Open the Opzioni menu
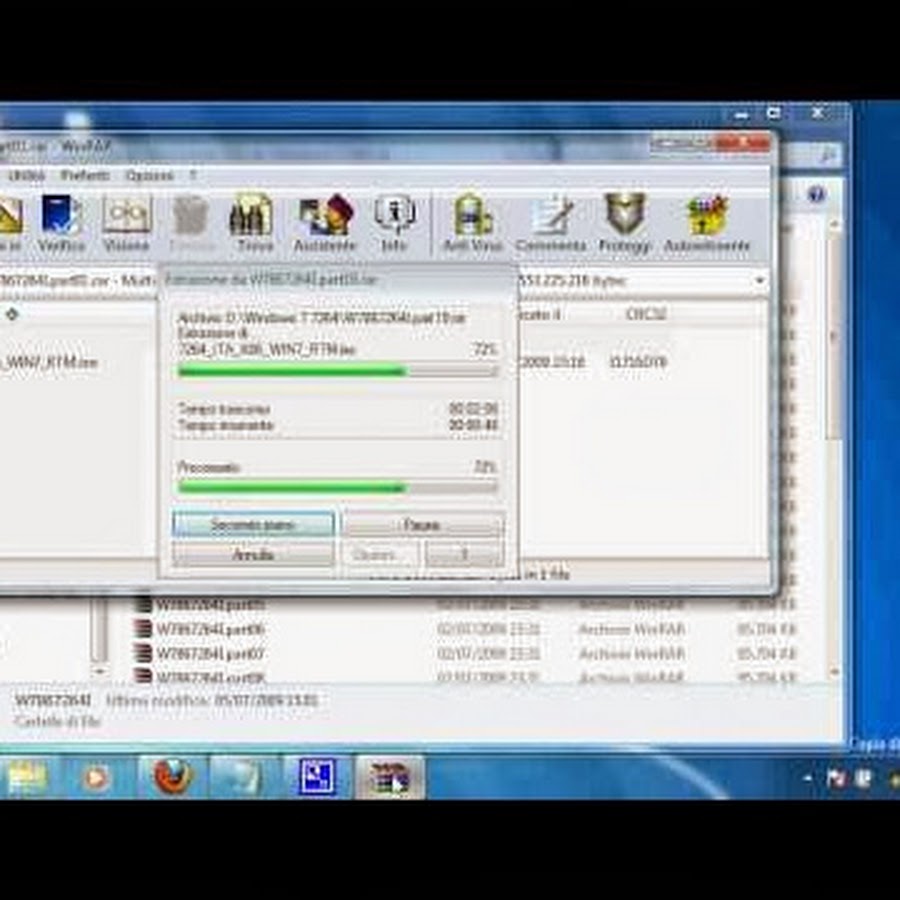This screenshot has width=900, height=900. point(149,175)
